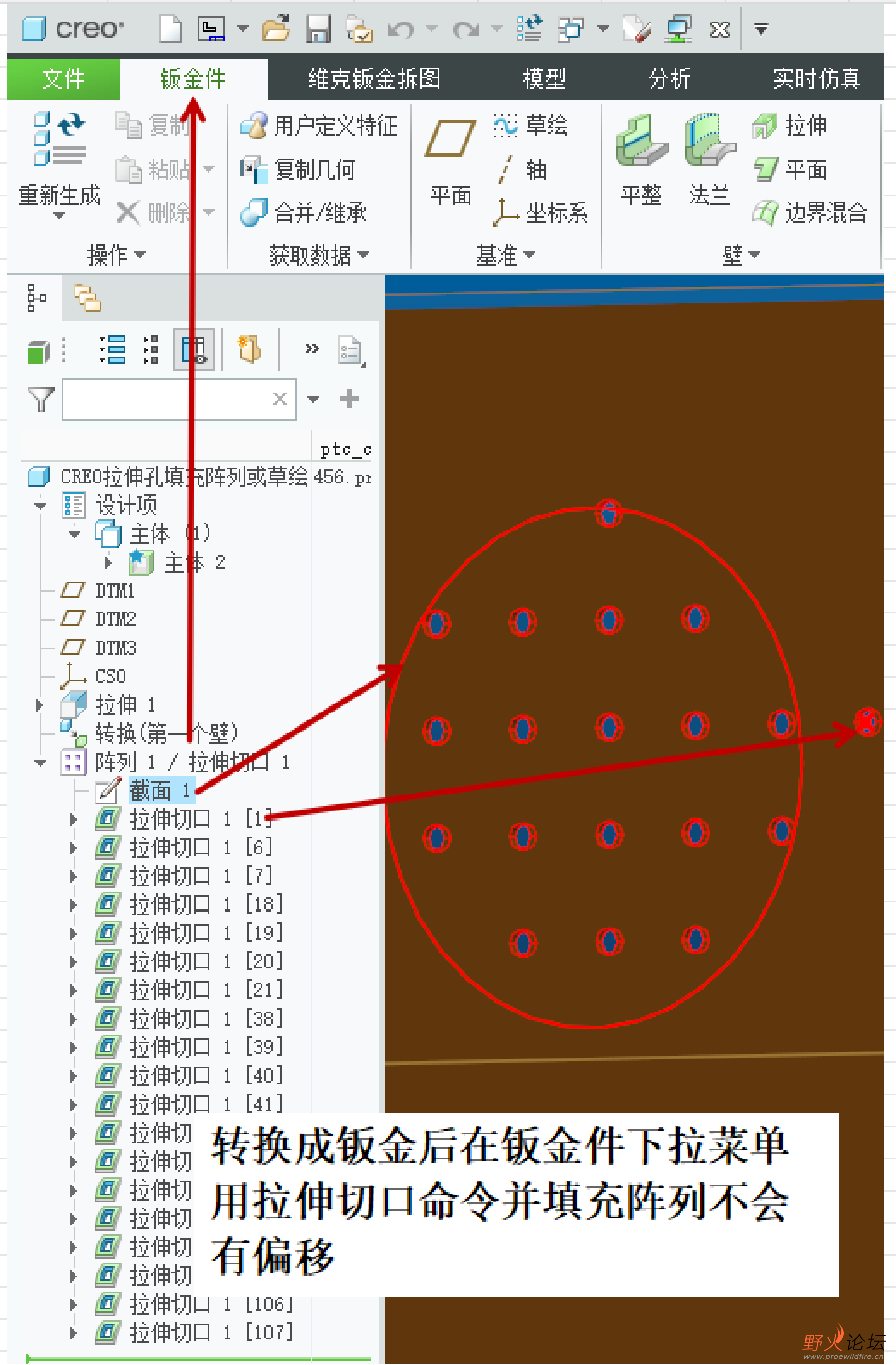Click the show body display icon
Screen dimensions: 896x1365
pyautogui.click(x=38, y=351)
